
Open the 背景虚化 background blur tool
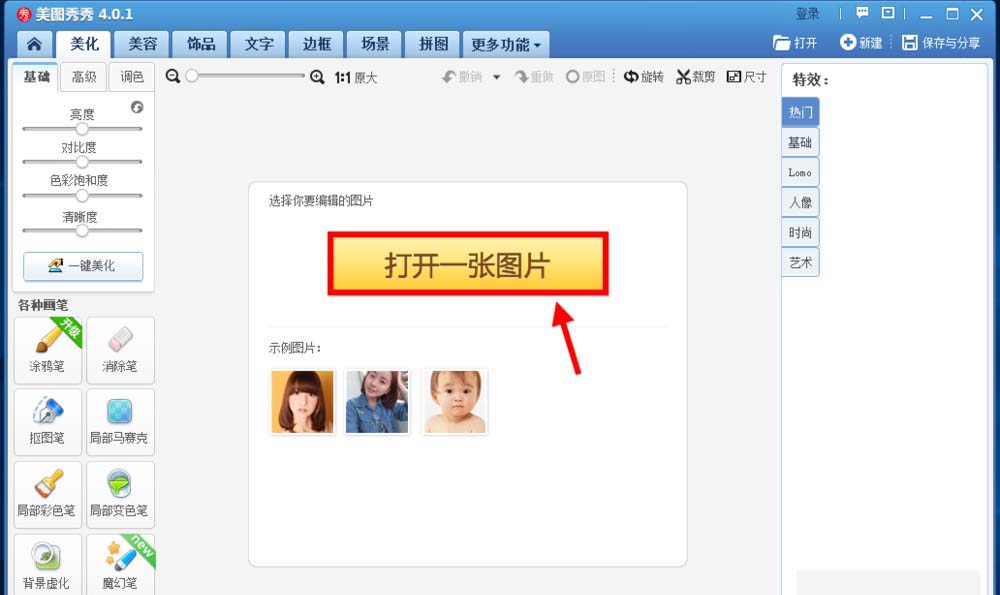(x=47, y=564)
